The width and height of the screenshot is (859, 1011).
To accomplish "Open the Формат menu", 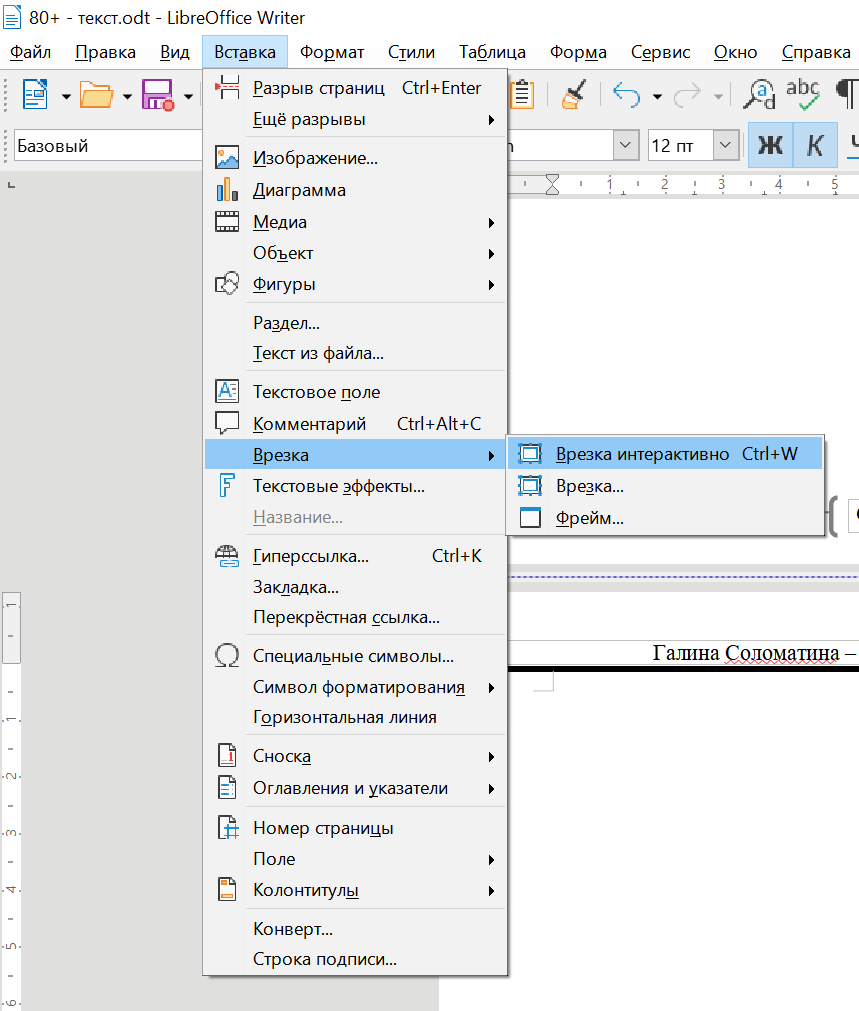I will tap(331, 52).
